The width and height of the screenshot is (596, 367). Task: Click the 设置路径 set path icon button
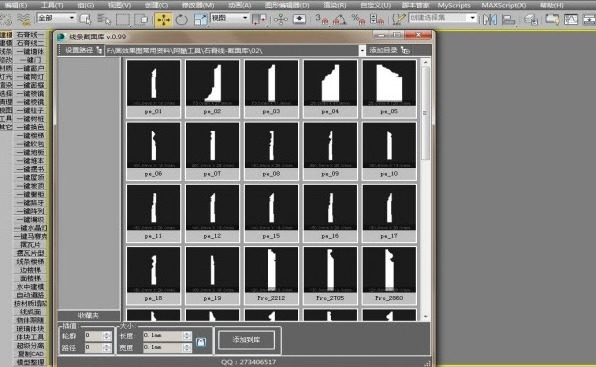(81, 50)
